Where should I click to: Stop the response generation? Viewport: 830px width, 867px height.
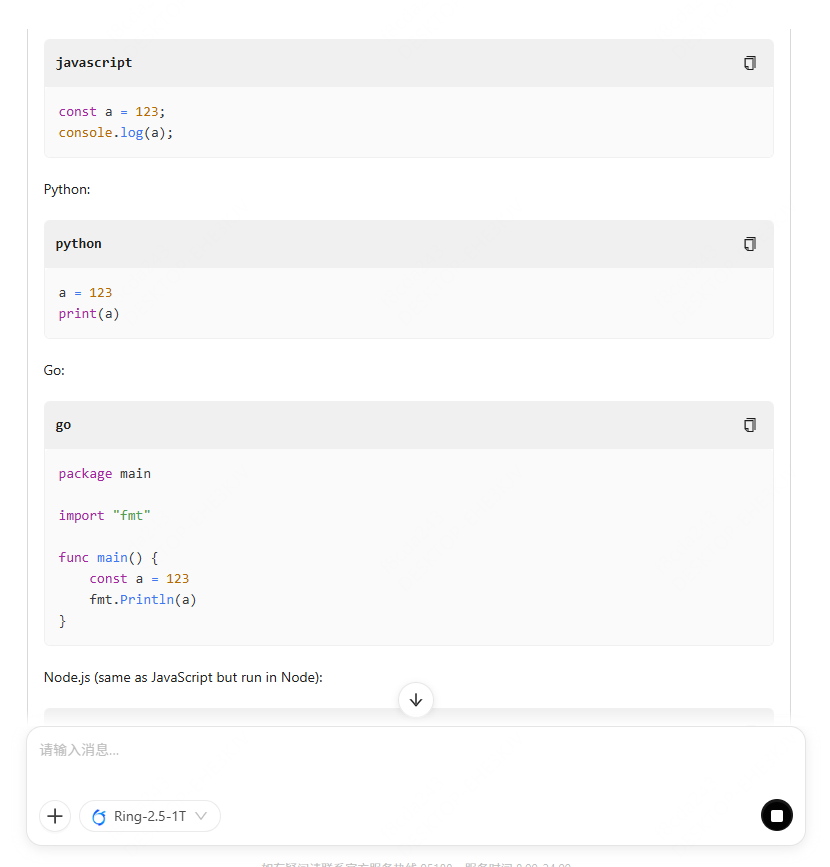coord(776,815)
